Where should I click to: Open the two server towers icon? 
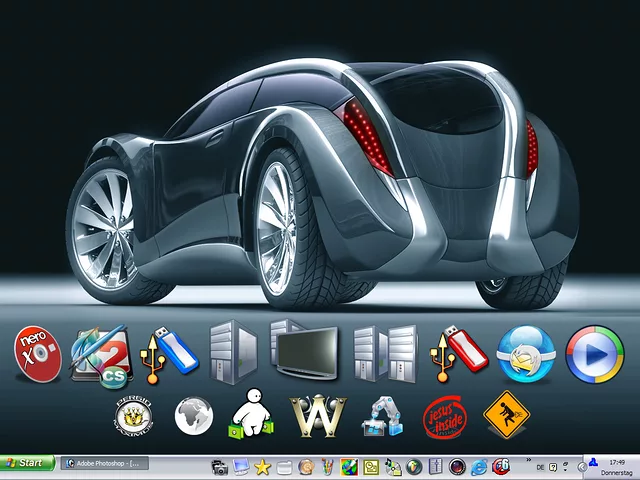pyautogui.click(x=385, y=353)
